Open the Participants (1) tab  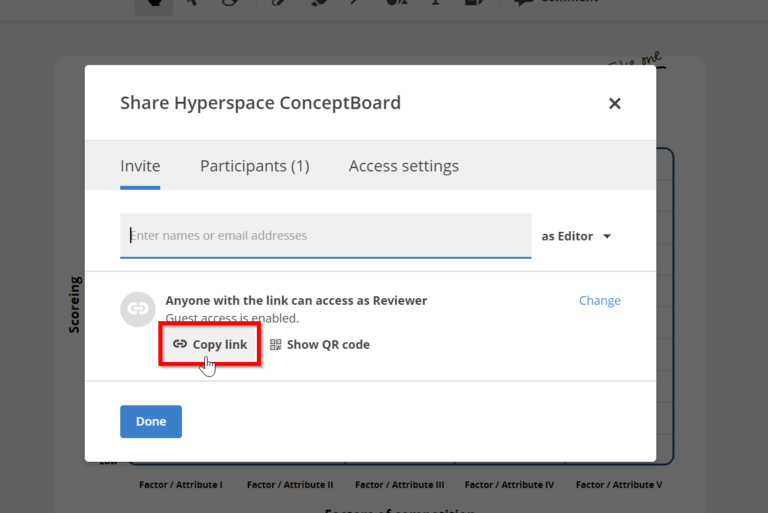[x=254, y=166]
